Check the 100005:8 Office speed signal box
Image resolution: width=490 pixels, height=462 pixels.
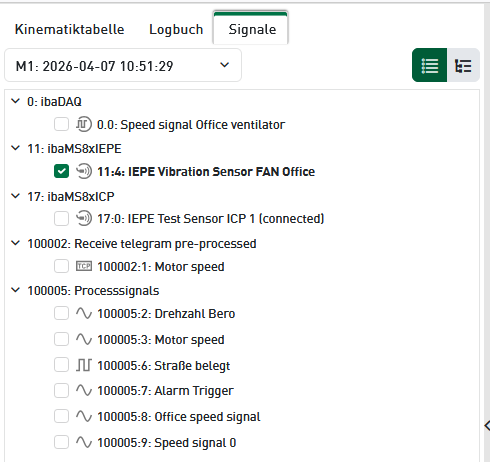coord(61,416)
